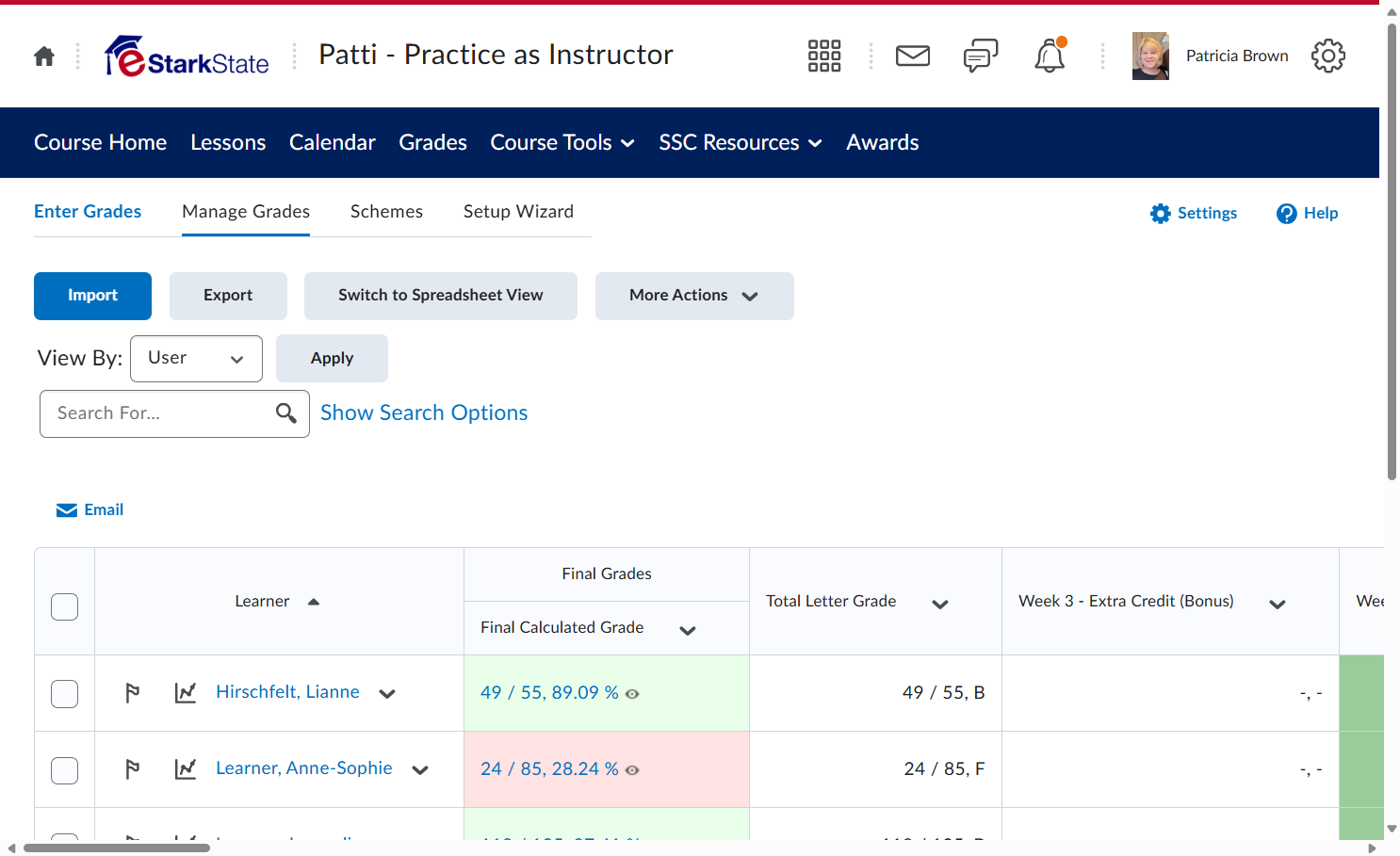Flag Learner, Anne-Sophie's row
This screenshot has width=1400, height=856.
pos(133,769)
